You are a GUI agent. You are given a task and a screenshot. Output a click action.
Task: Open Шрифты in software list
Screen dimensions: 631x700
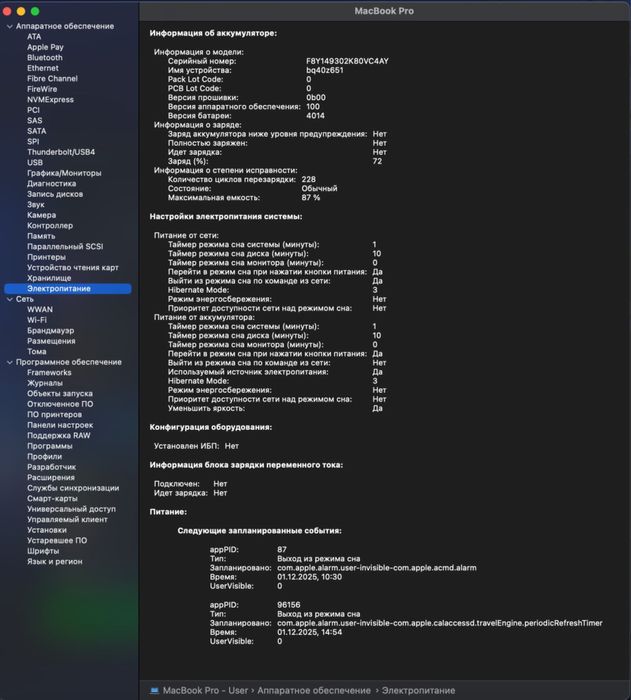(x=43, y=551)
